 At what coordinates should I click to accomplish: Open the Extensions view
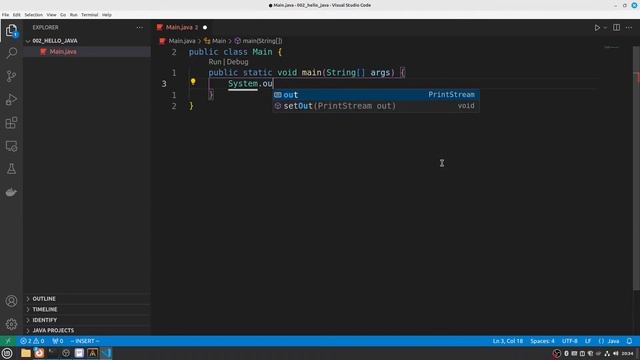(11, 123)
